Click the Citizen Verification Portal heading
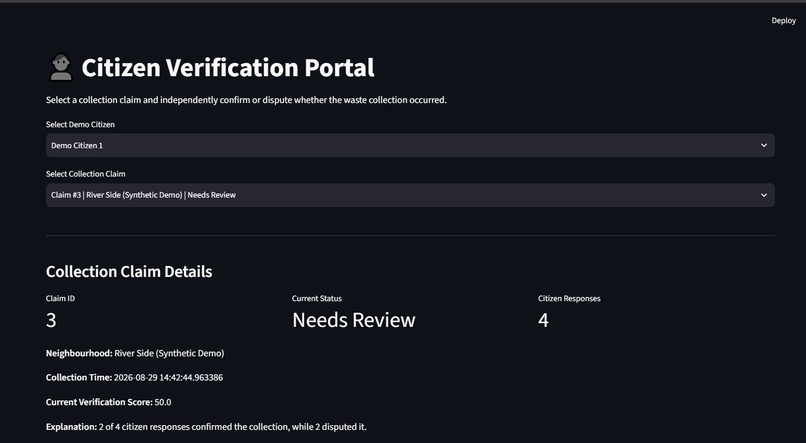 (x=228, y=67)
